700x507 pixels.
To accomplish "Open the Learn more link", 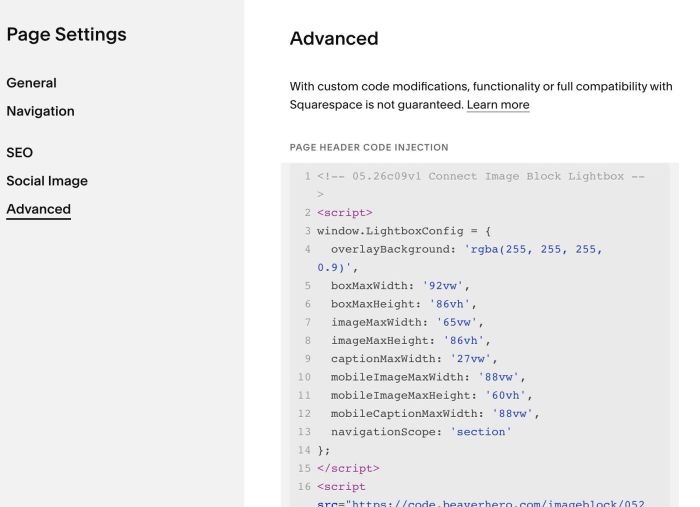I will (x=498, y=105).
